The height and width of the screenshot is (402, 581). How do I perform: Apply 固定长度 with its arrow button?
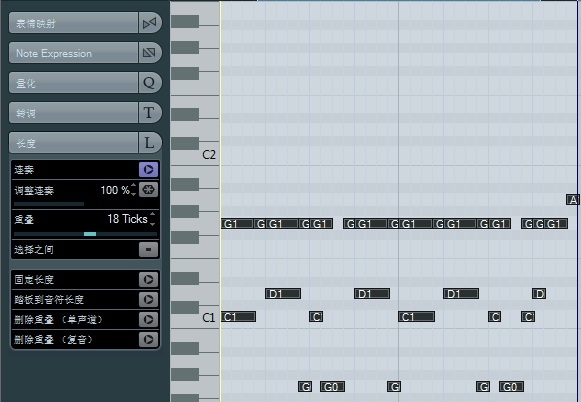(x=149, y=279)
